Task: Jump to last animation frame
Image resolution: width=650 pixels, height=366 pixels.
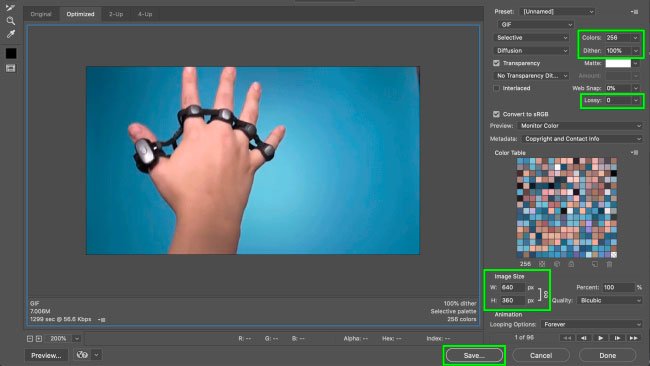Action: (633, 338)
